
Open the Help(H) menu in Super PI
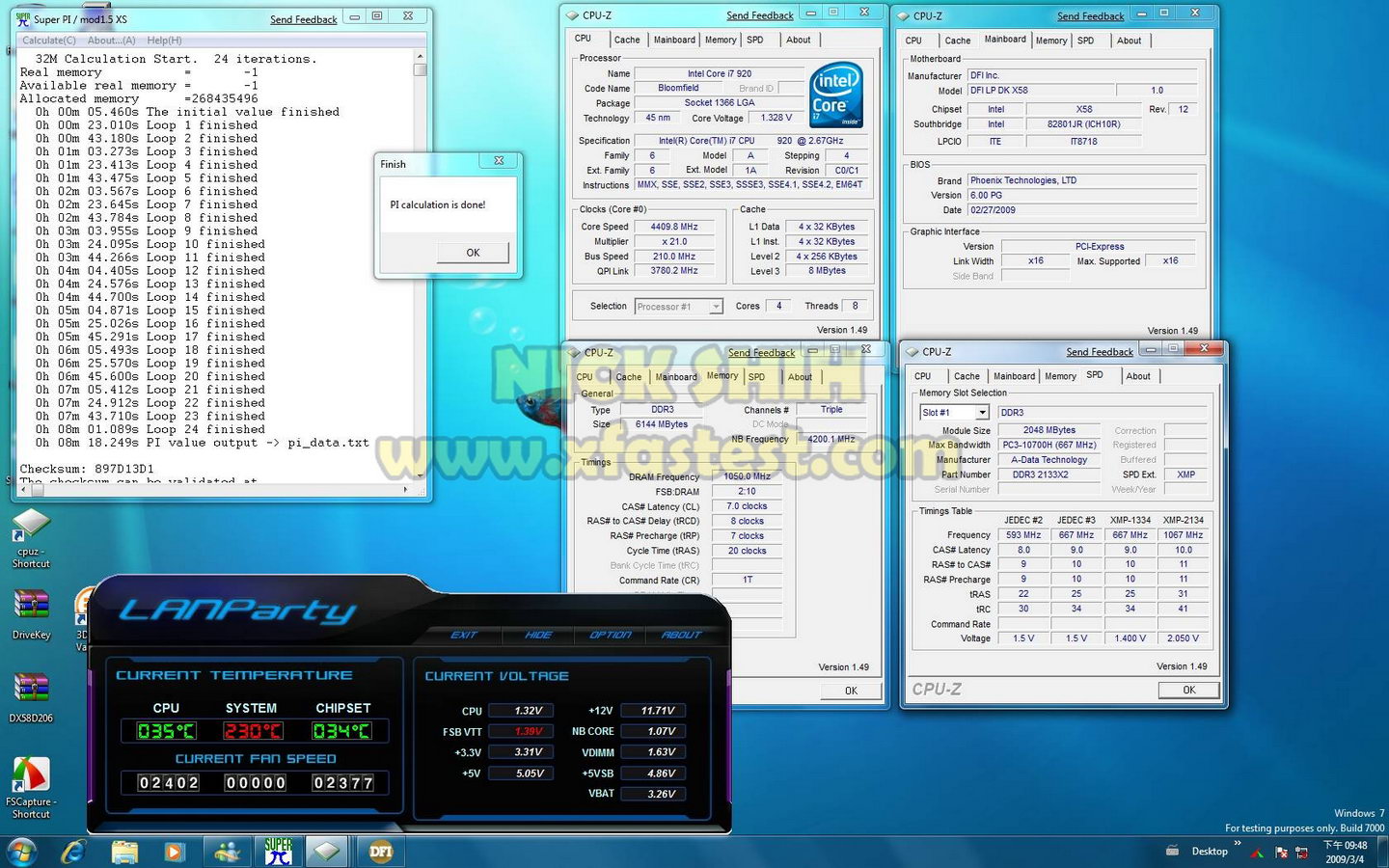[164, 41]
